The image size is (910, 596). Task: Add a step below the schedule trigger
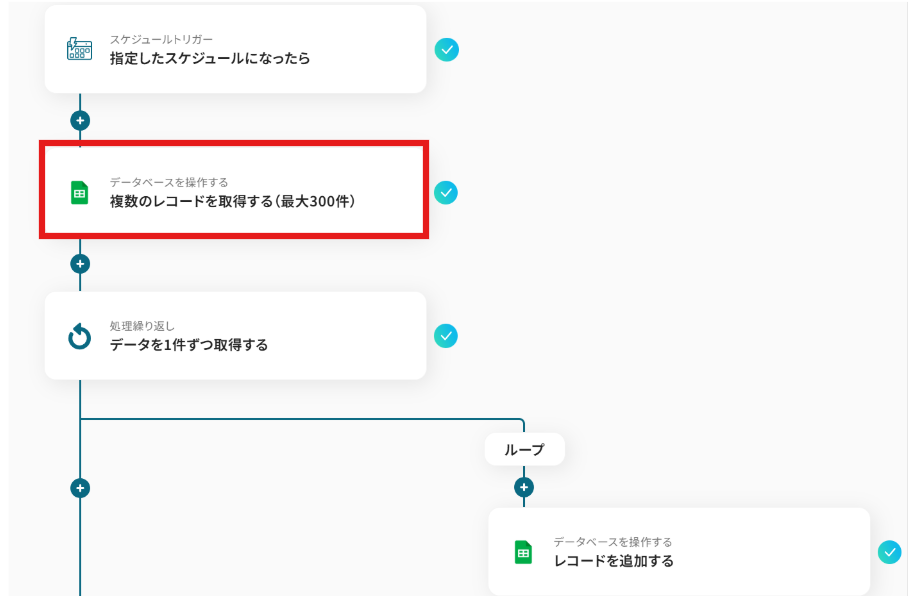[x=80, y=121]
